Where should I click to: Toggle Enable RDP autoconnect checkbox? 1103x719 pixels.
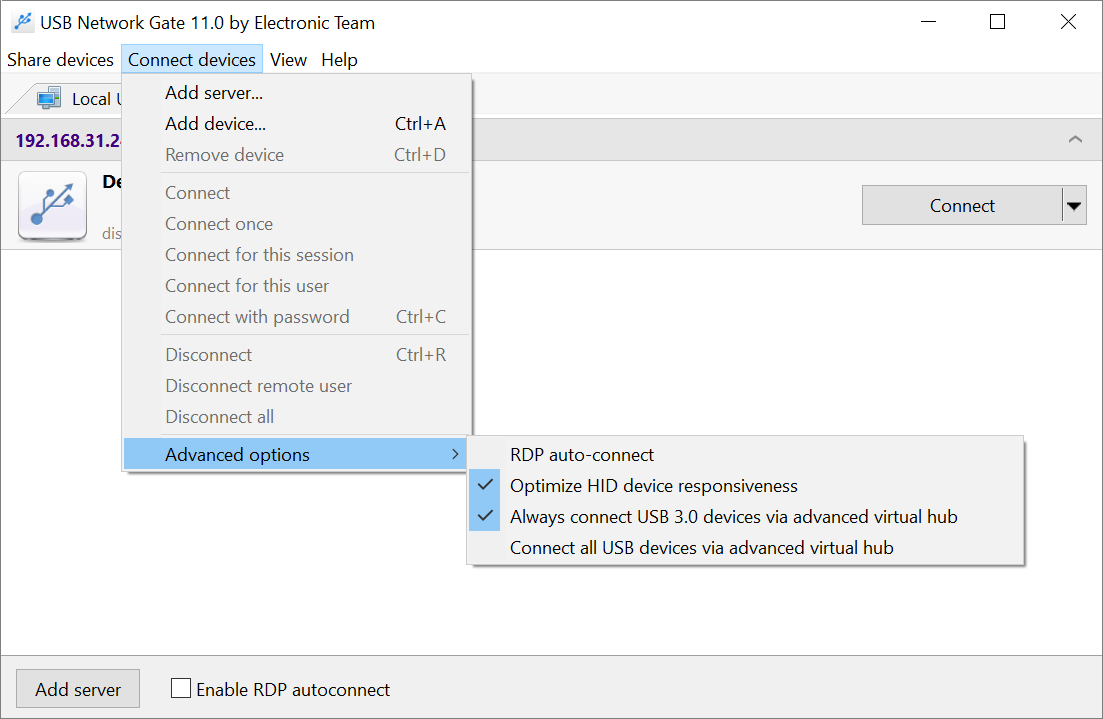[x=181, y=688]
